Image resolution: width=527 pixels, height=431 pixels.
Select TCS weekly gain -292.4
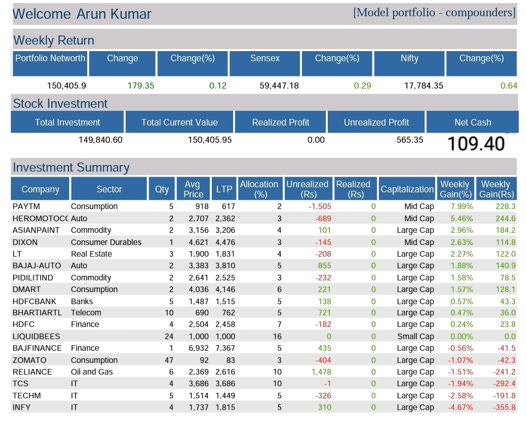(x=504, y=384)
